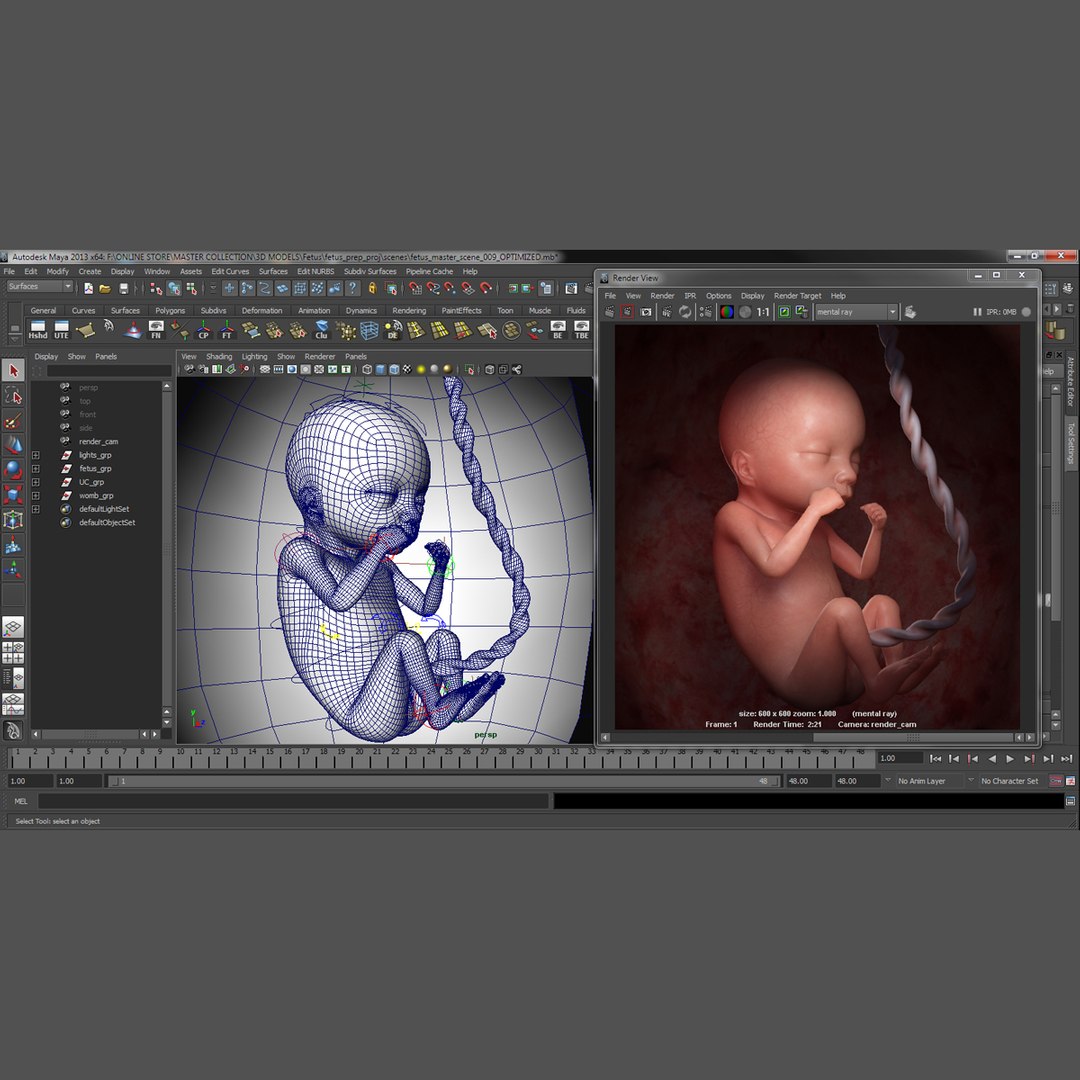
Task: Open the viewport Shading menu
Action: pyautogui.click(x=219, y=357)
